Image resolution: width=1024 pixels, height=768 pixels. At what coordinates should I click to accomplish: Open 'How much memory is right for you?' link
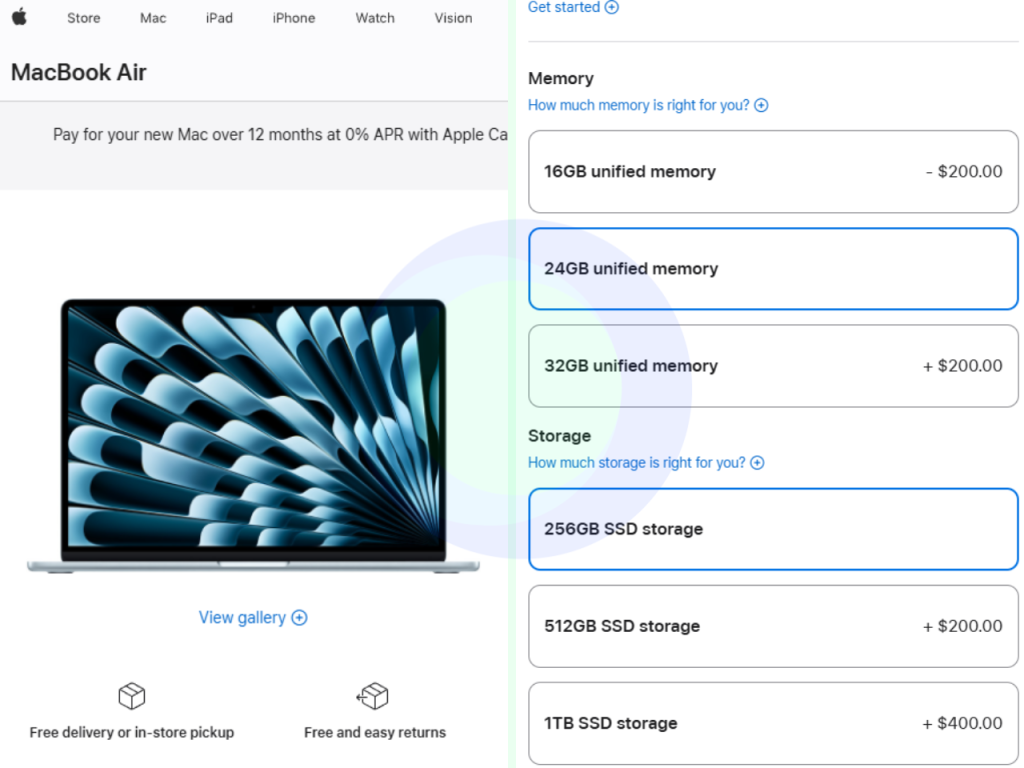click(x=648, y=105)
